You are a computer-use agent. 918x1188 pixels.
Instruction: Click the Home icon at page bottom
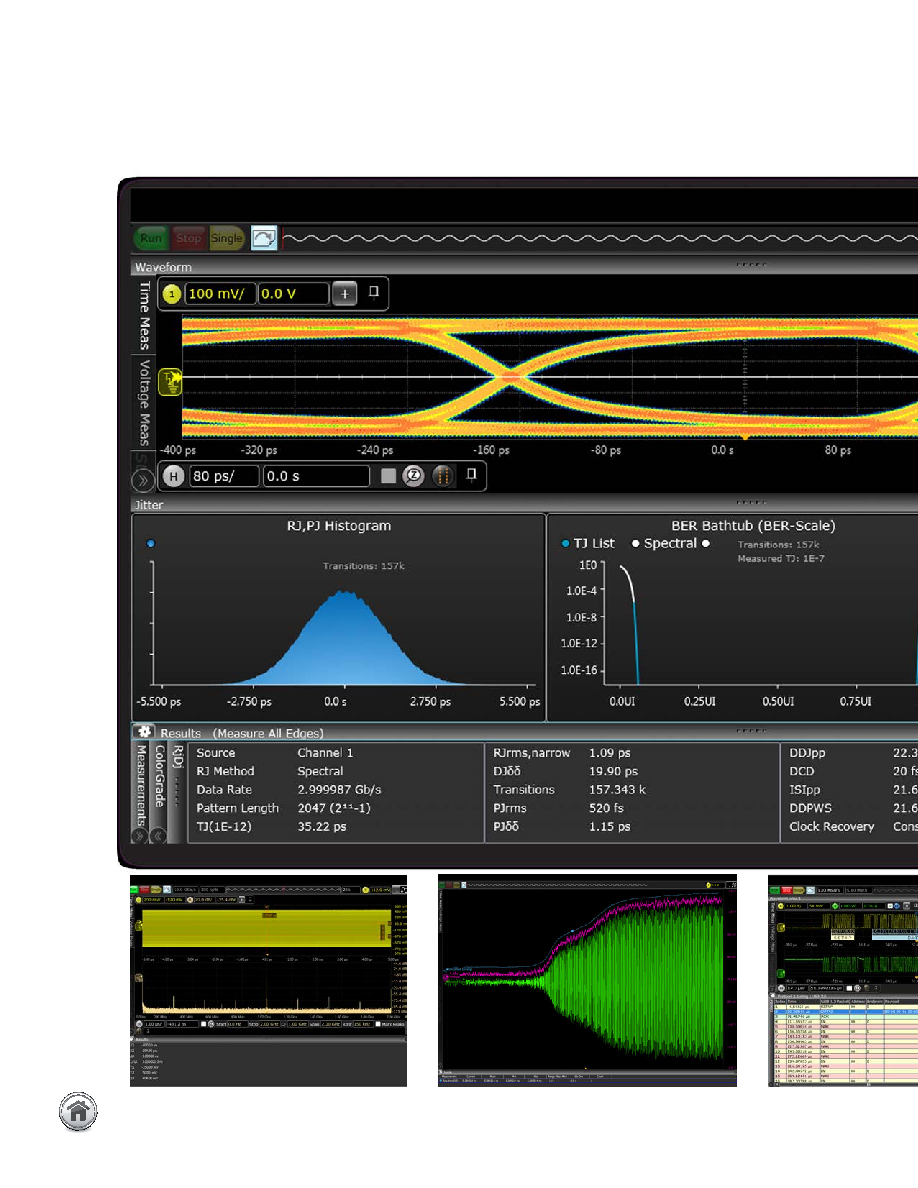click(x=78, y=1111)
